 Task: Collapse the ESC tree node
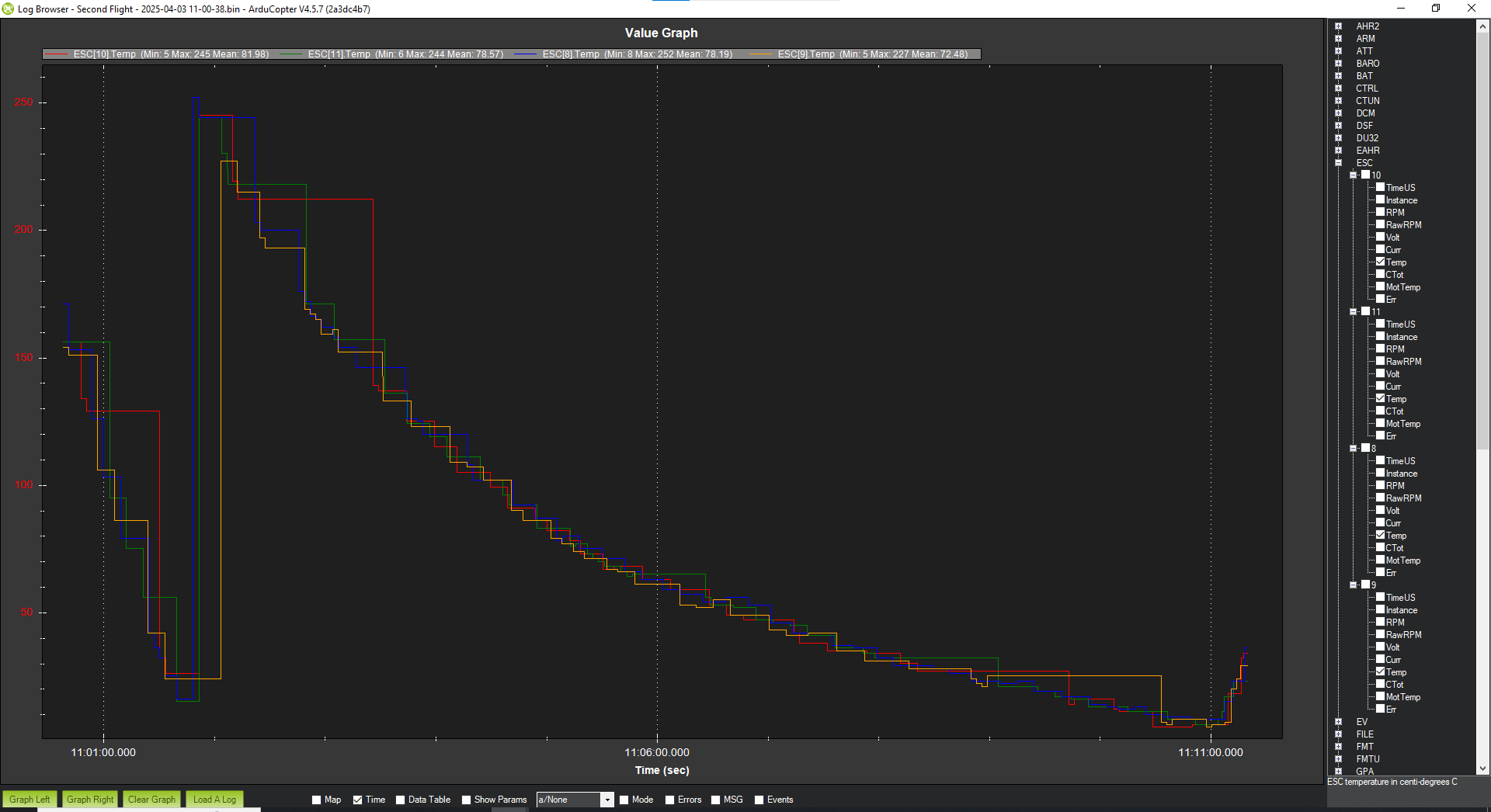coord(1338,163)
